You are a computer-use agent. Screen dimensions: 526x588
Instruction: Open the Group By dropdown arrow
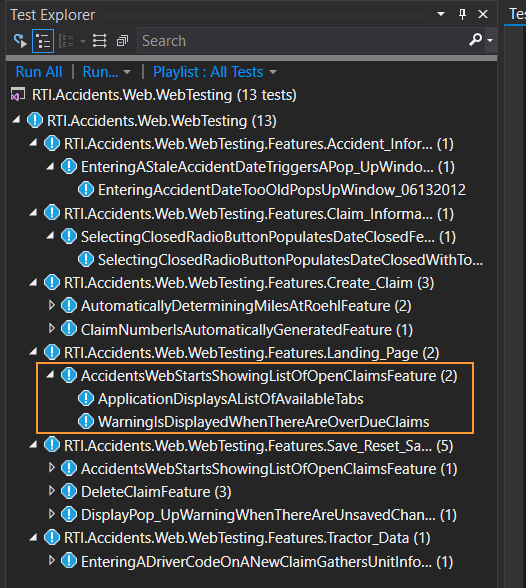point(82,41)
